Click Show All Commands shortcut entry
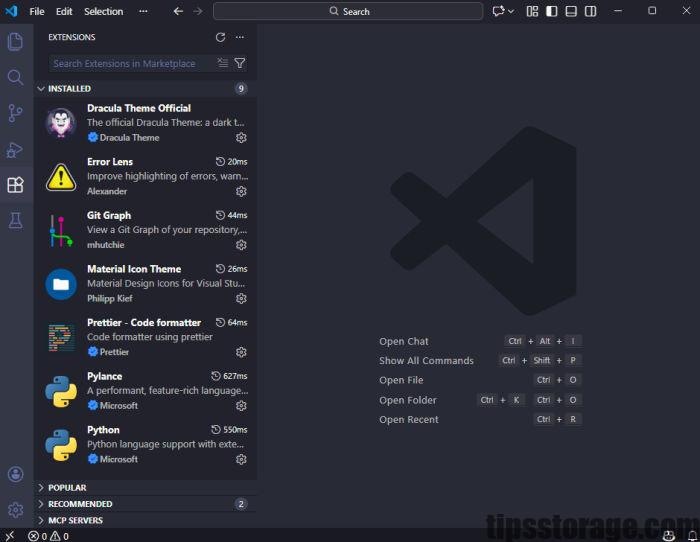 click(x=426, y=360)
